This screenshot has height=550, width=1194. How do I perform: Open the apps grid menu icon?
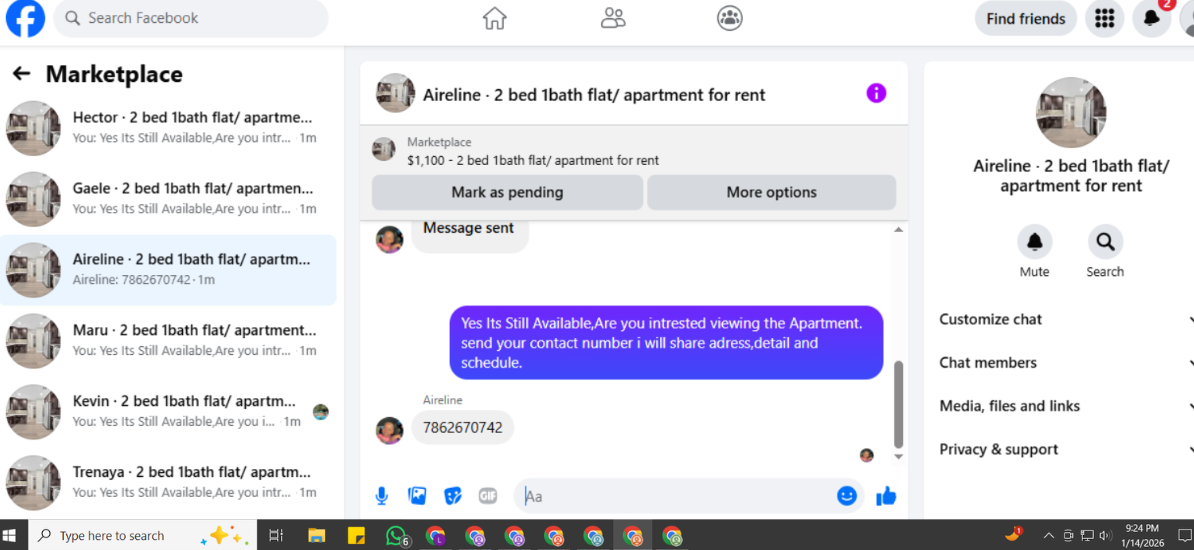click(1104, 18)
